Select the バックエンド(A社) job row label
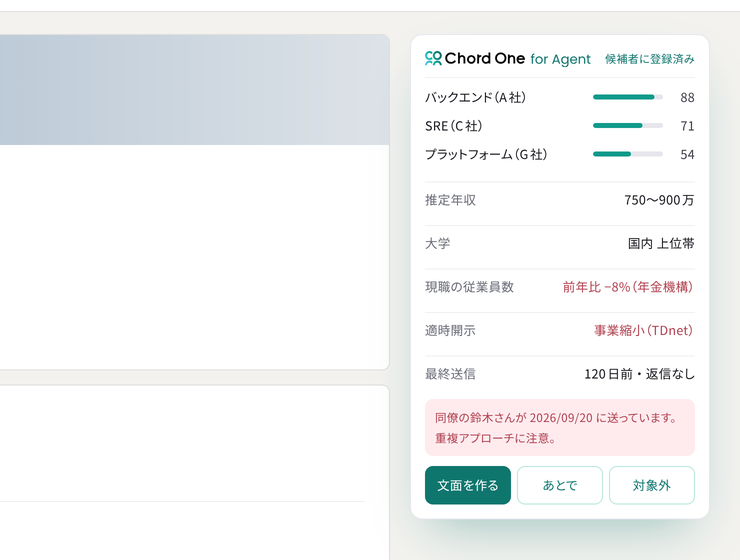Screen dimensions: 740x560 [x=475, y=97]
